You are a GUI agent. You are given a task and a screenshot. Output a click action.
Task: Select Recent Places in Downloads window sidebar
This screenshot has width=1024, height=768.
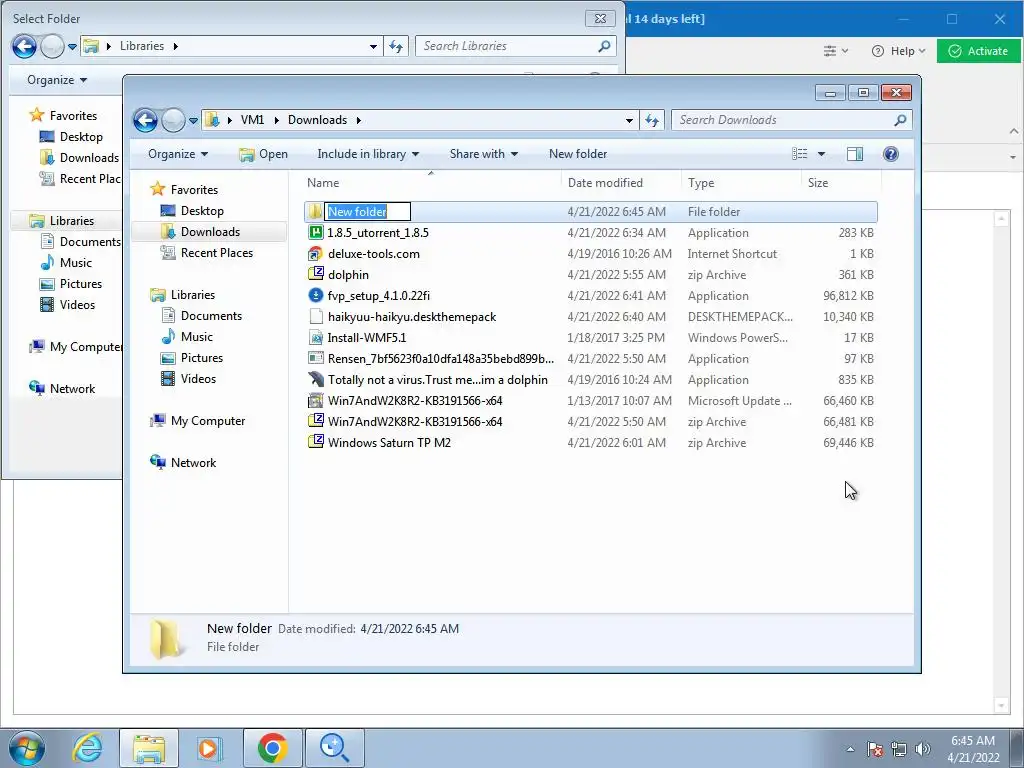click(217, 253)
